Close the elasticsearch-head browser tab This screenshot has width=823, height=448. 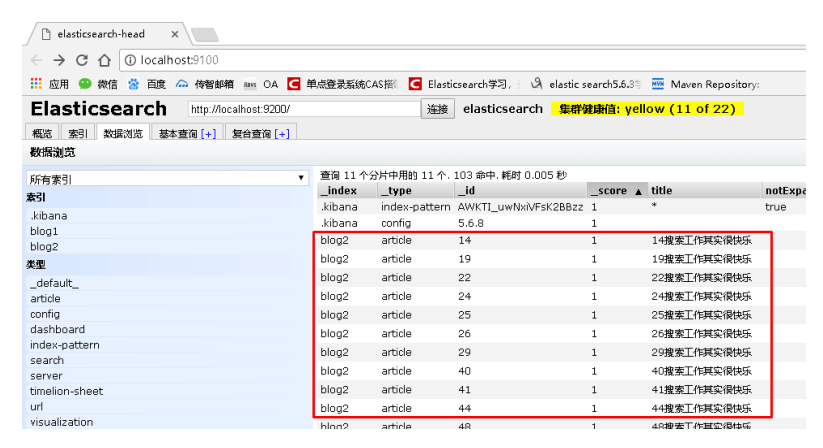point(175,34)
